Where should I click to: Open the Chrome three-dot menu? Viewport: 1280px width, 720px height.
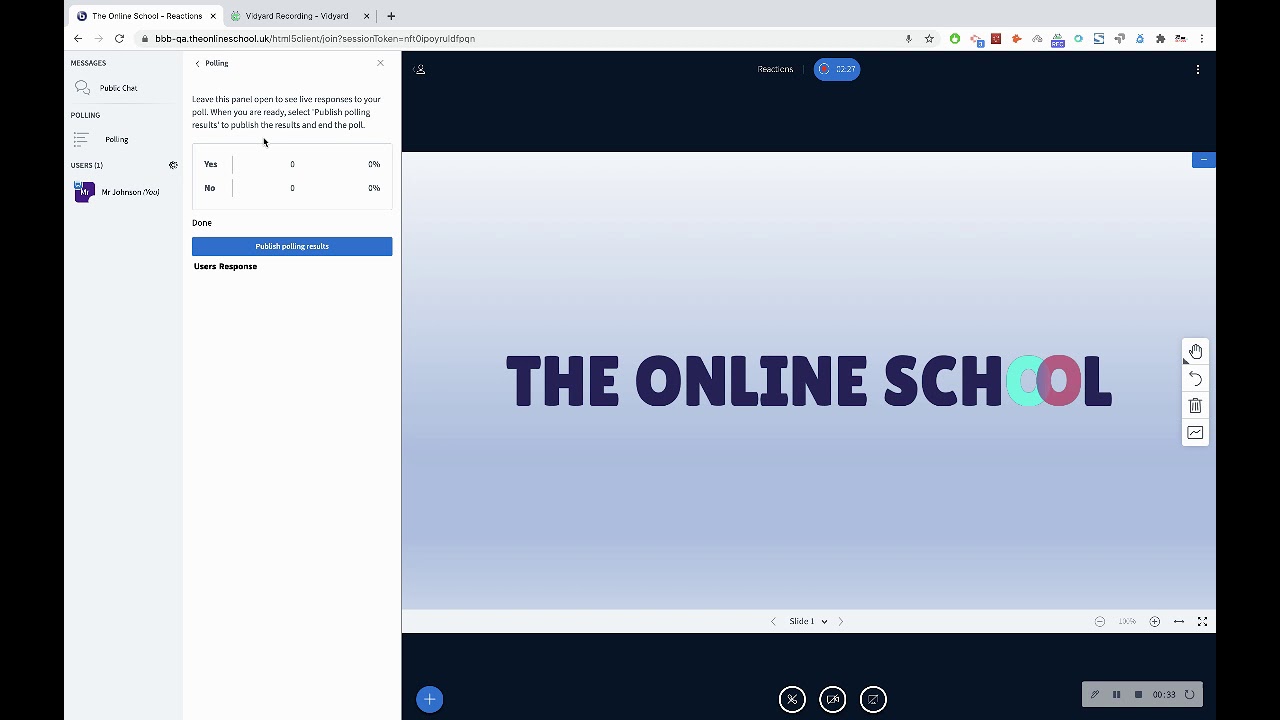[1201, 38]
